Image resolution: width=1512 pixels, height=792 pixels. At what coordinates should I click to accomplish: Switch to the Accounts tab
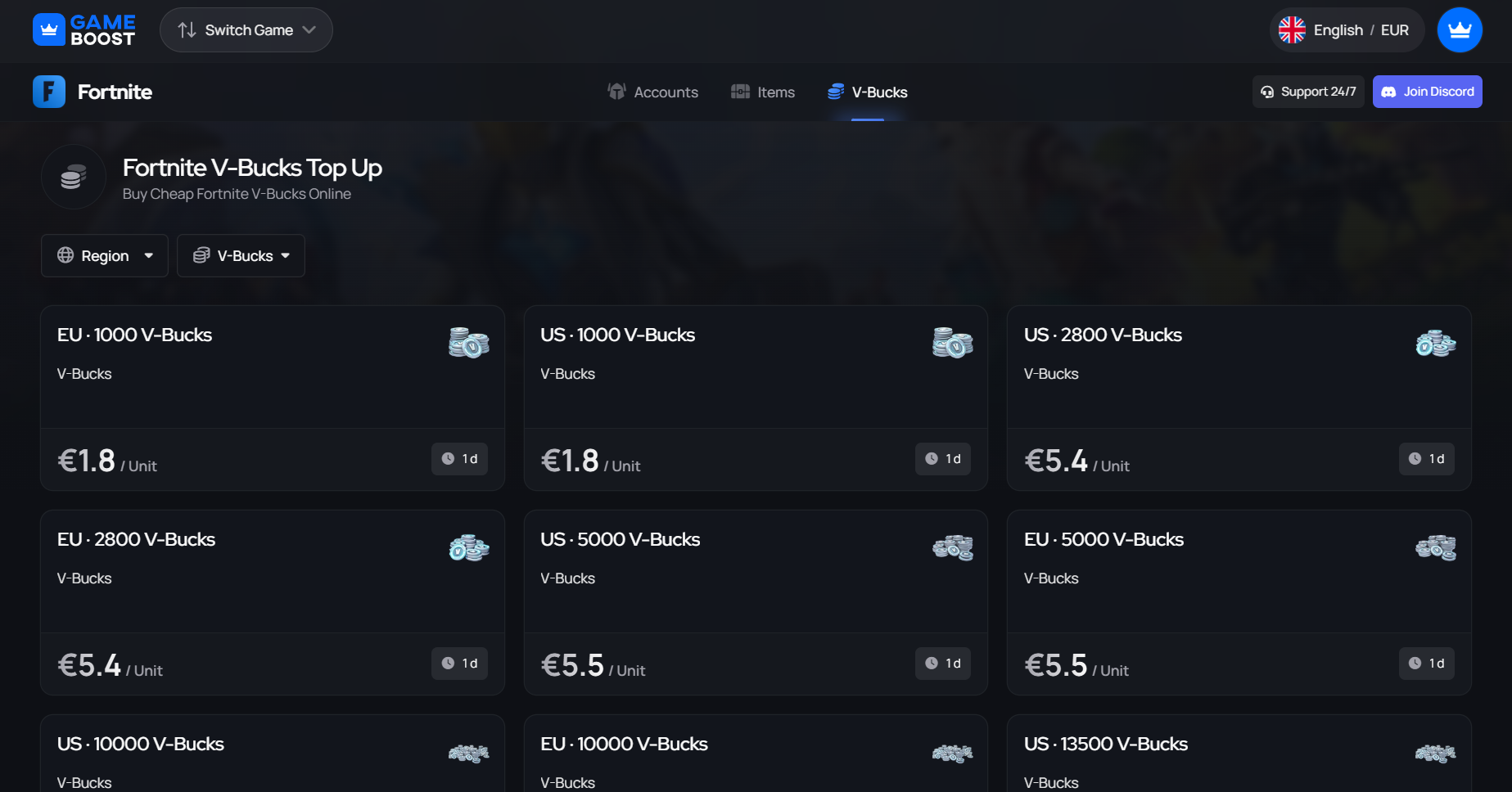[x=652, y=92]
